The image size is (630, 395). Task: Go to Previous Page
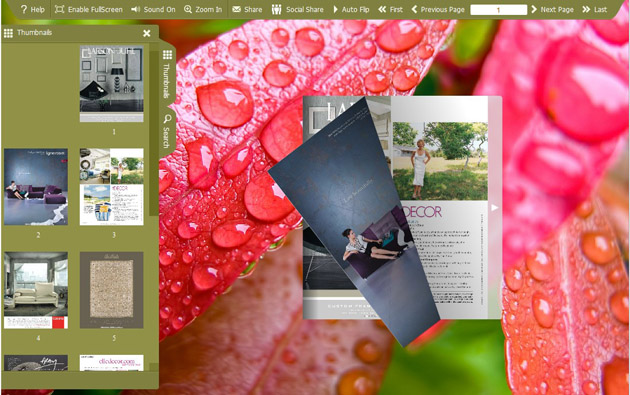click(x=438, y=9)
